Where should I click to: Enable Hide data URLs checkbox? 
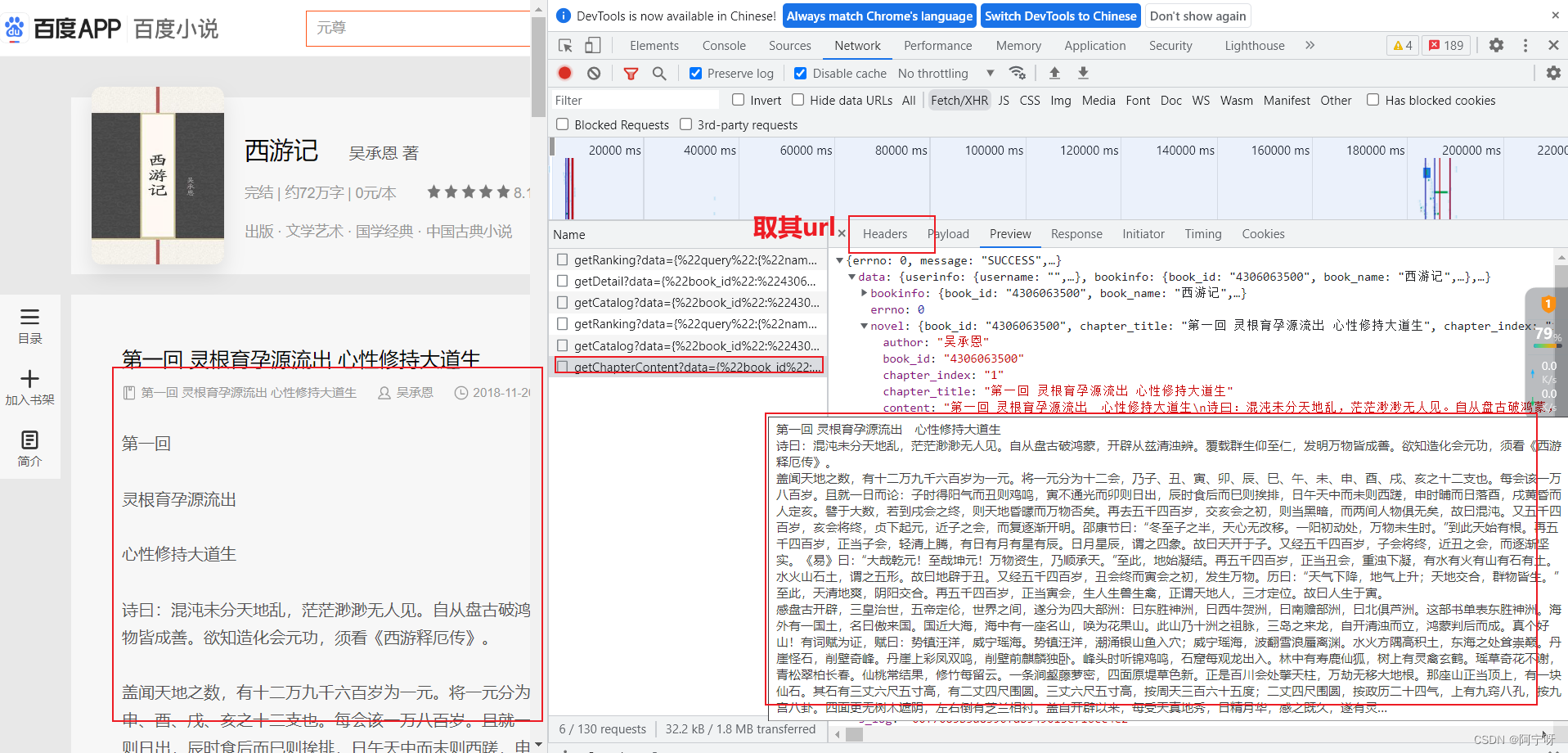798,100
